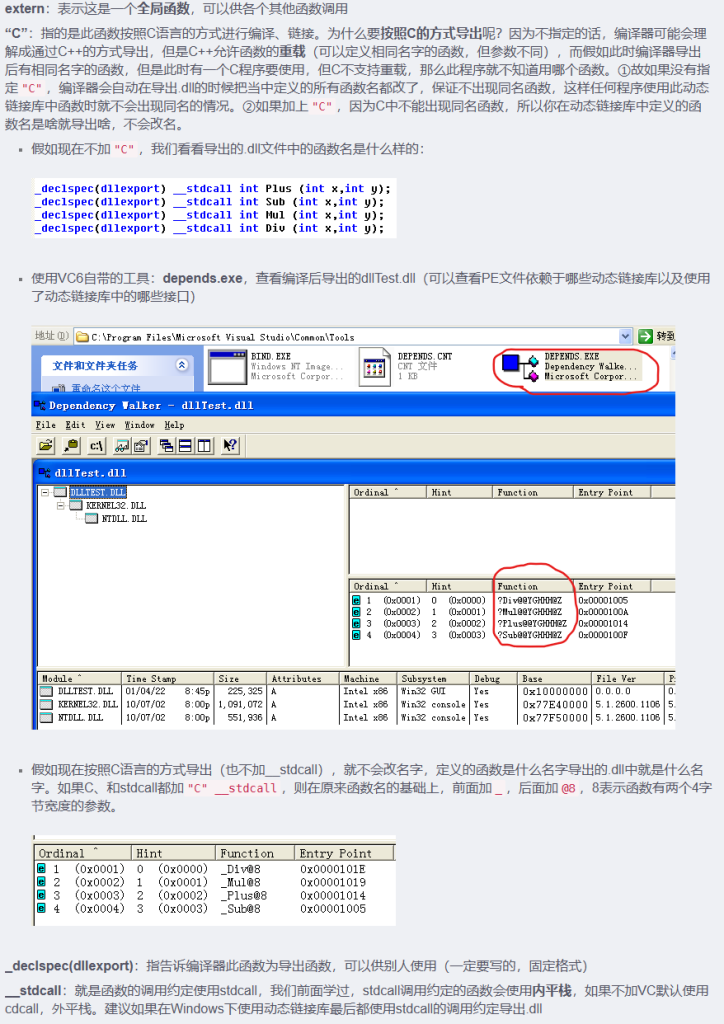Click the export icon beside ?Div@@YGHHH@Z
The width and height of the screenshot is (724, 1024).
[x=355, y=600]
